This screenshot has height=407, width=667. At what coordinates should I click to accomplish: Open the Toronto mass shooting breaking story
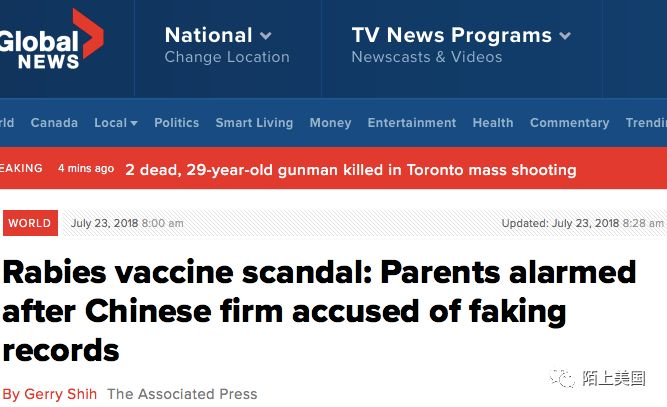pos(350,170)
